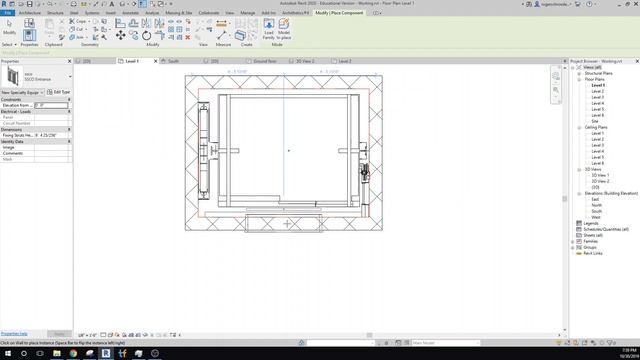Click the red Delete X icon
This screenshot has width=640, height=360.
pos(188,37)
